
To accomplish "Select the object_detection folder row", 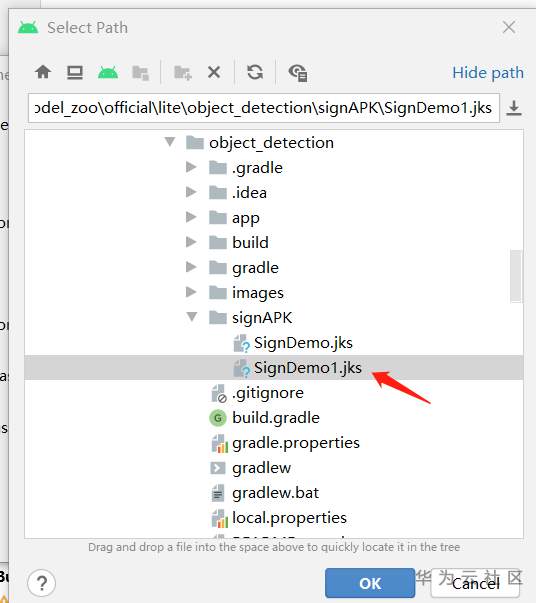I will click(x=274, y=143).
